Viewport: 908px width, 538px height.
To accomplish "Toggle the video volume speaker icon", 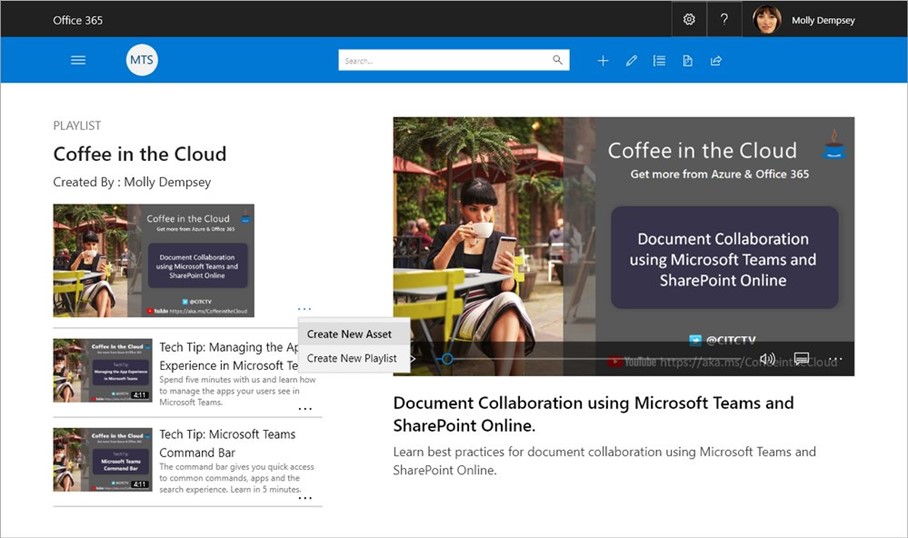I will [x=767, y=359].
